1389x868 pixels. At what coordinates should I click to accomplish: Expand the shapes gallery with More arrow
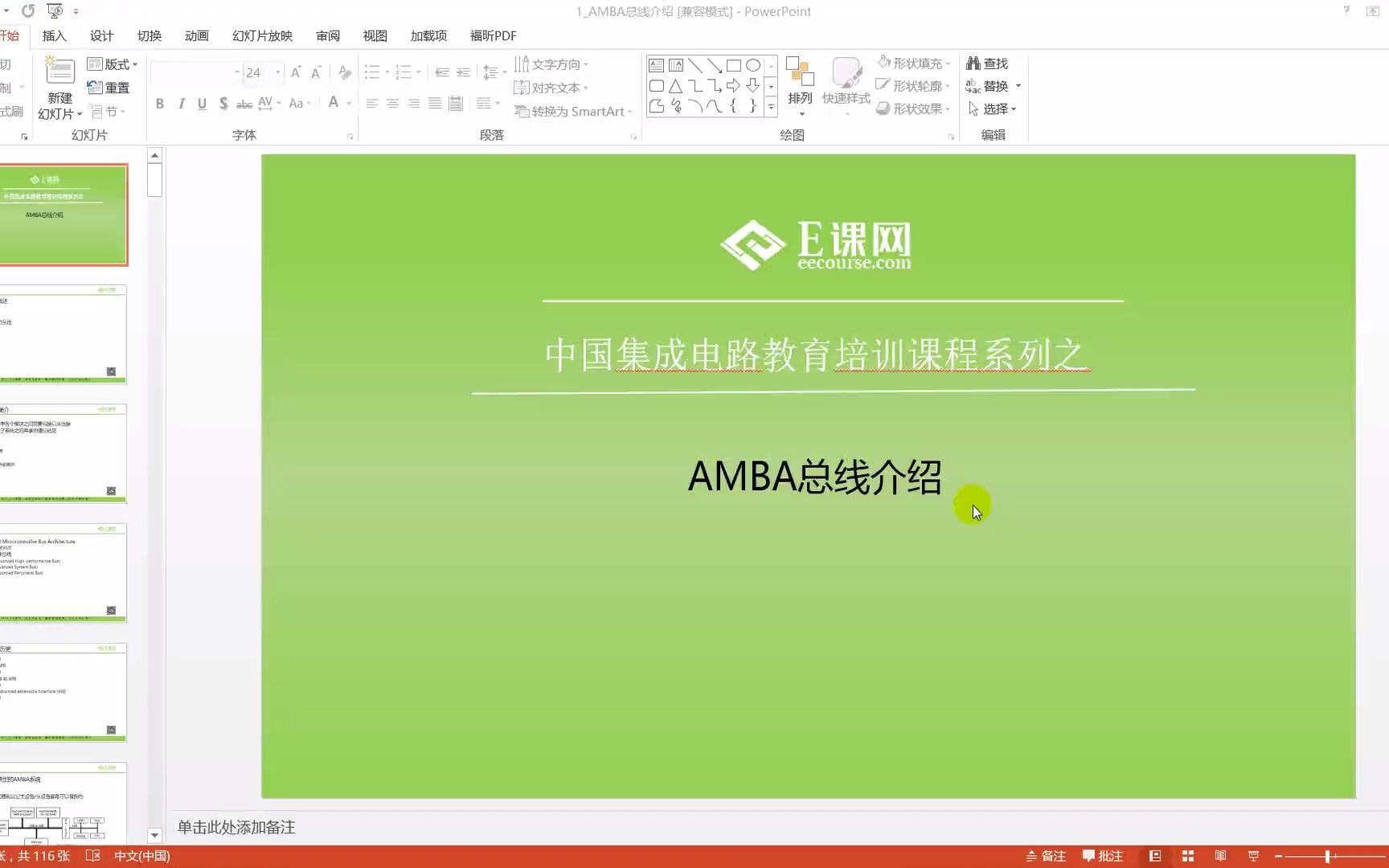(x=771, y=106)
